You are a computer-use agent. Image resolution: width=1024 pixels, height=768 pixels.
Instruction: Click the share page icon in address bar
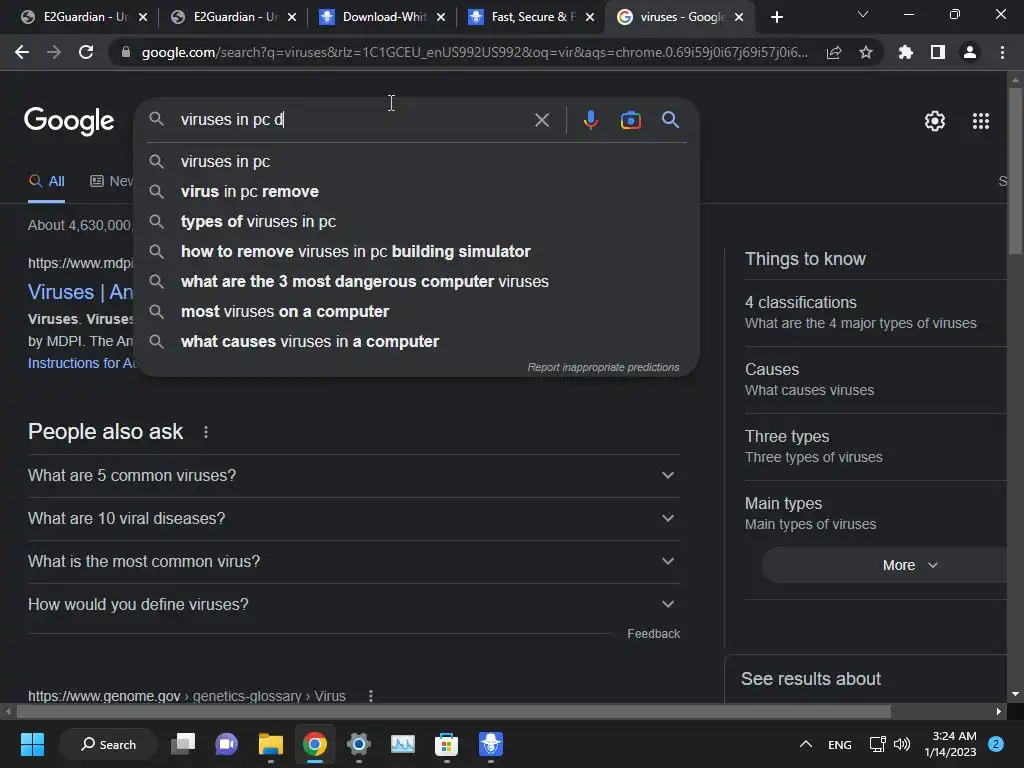[834, 52]
